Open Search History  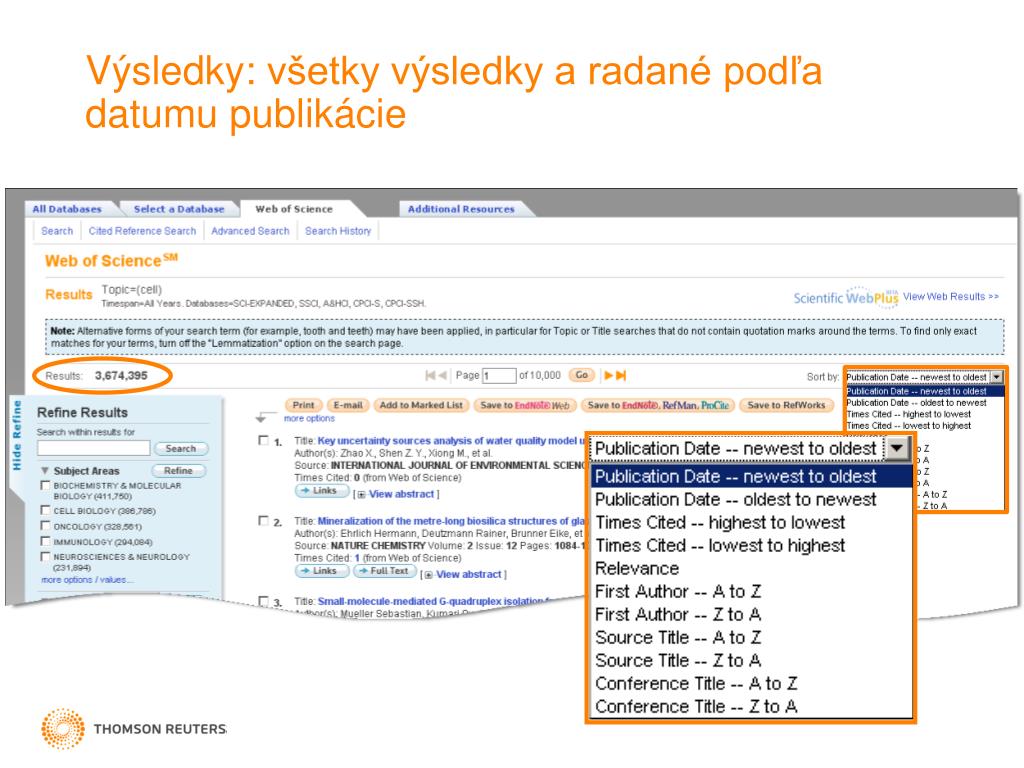coord(338,231)
